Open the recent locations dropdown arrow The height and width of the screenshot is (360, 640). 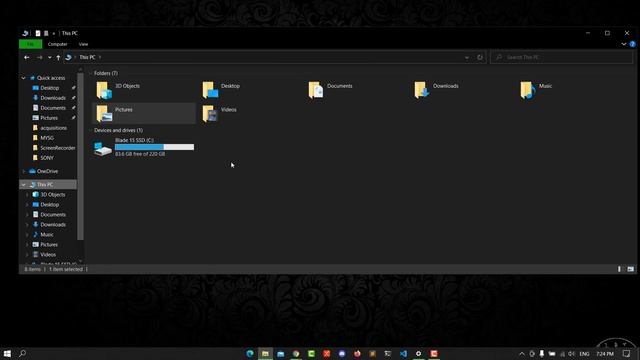tap(49, 58)
